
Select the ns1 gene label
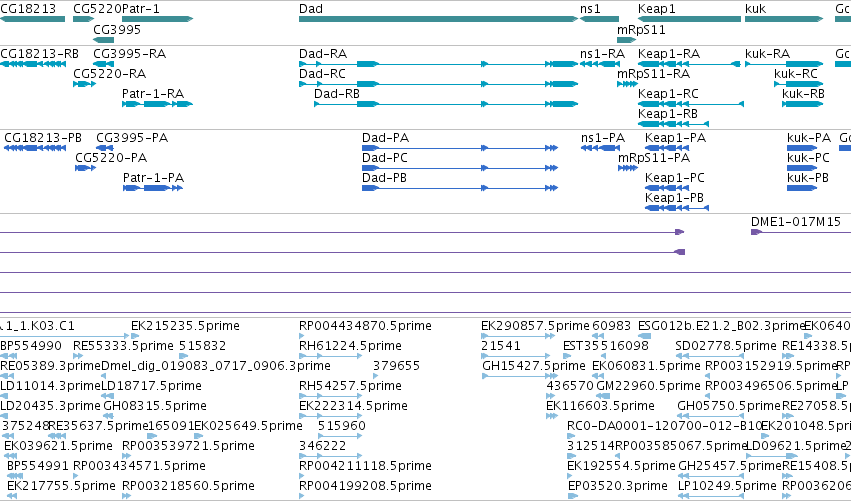pyautogui.click(x=590, y=9)
